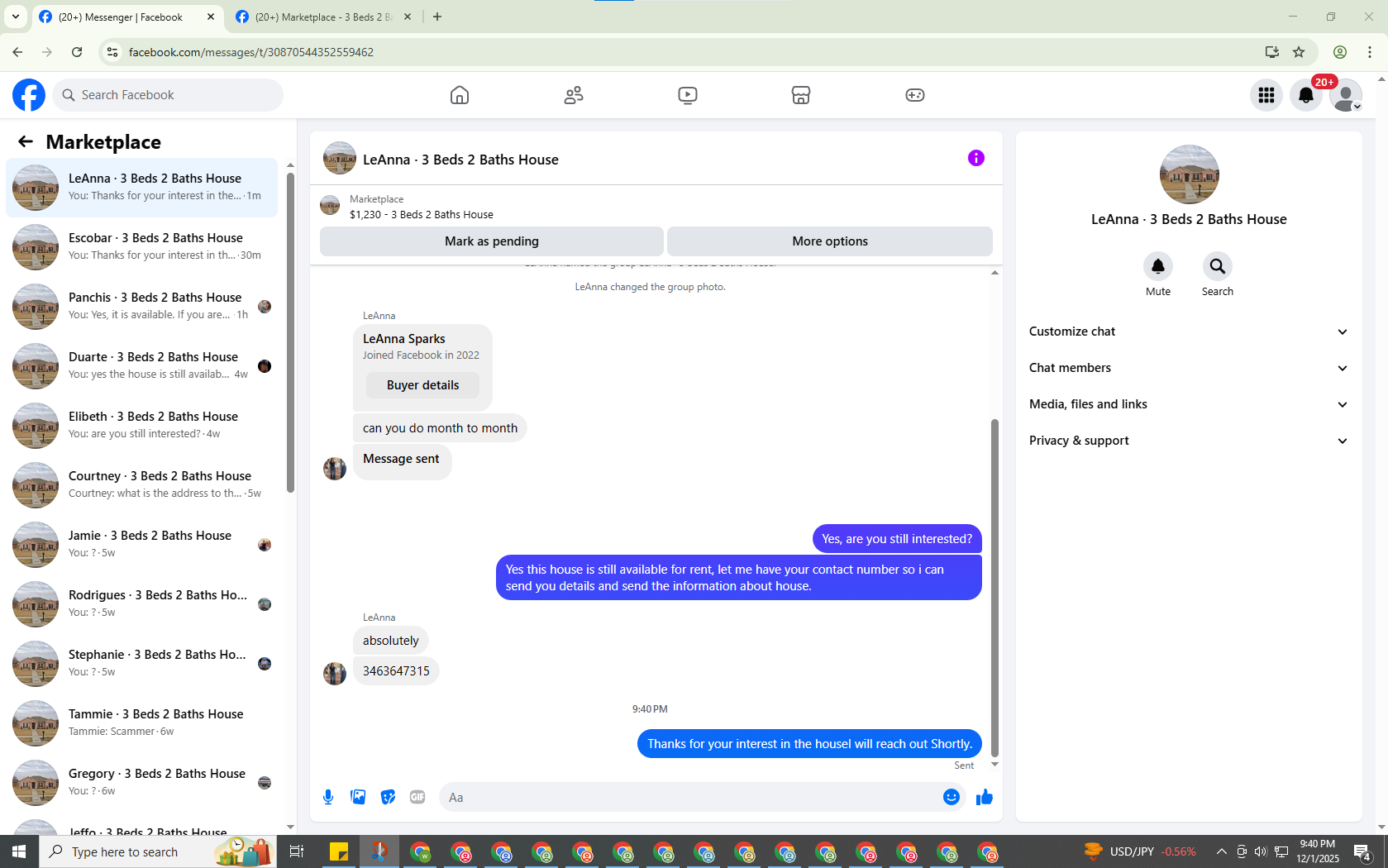Viewport: 1388px width, 868px height.
Task: Open the notifications bell showing 20+
Action: click(x=1306, y=95)
